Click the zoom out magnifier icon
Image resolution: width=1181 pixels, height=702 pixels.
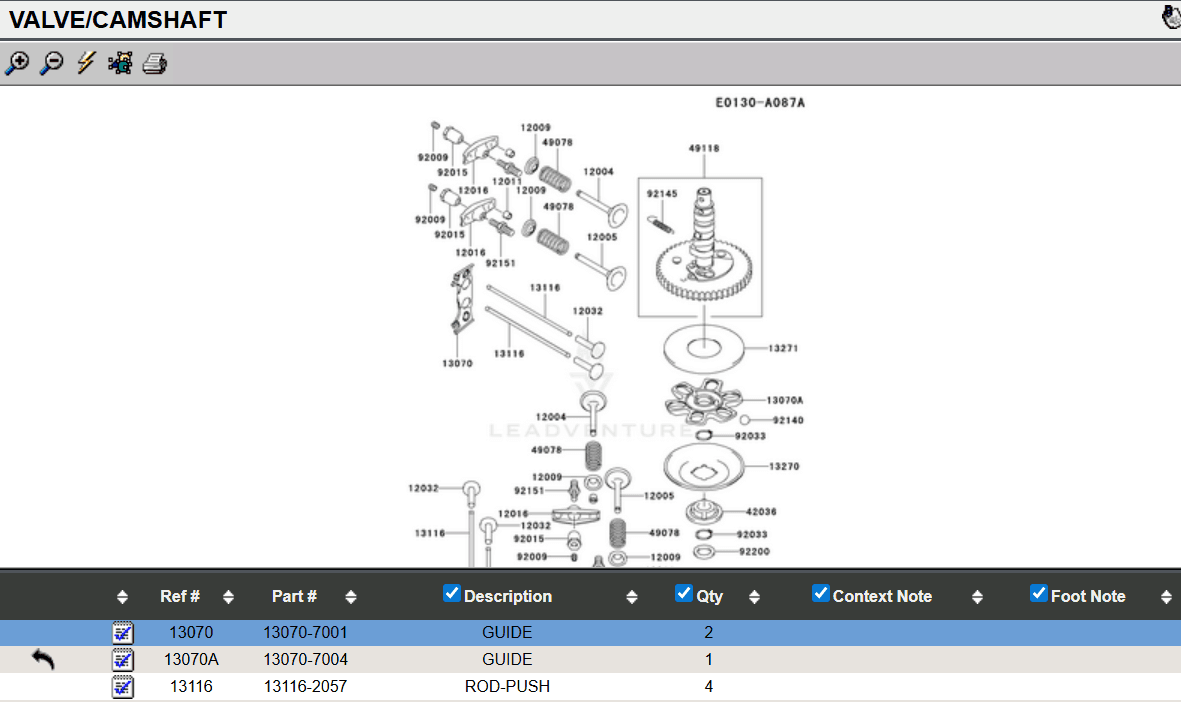(51, 64)
